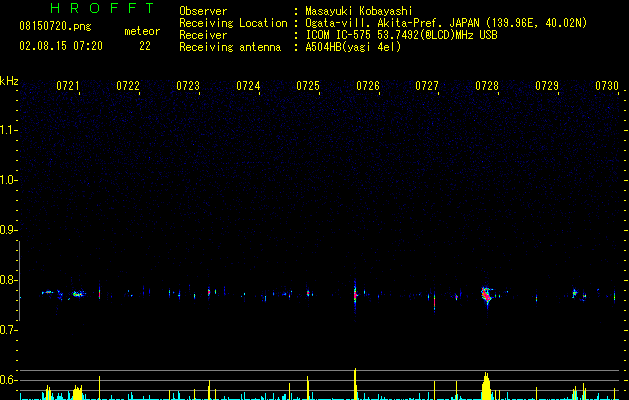629x400 pixels.
Task: Click the 0730 time marker
Action: tap(607, 86)
